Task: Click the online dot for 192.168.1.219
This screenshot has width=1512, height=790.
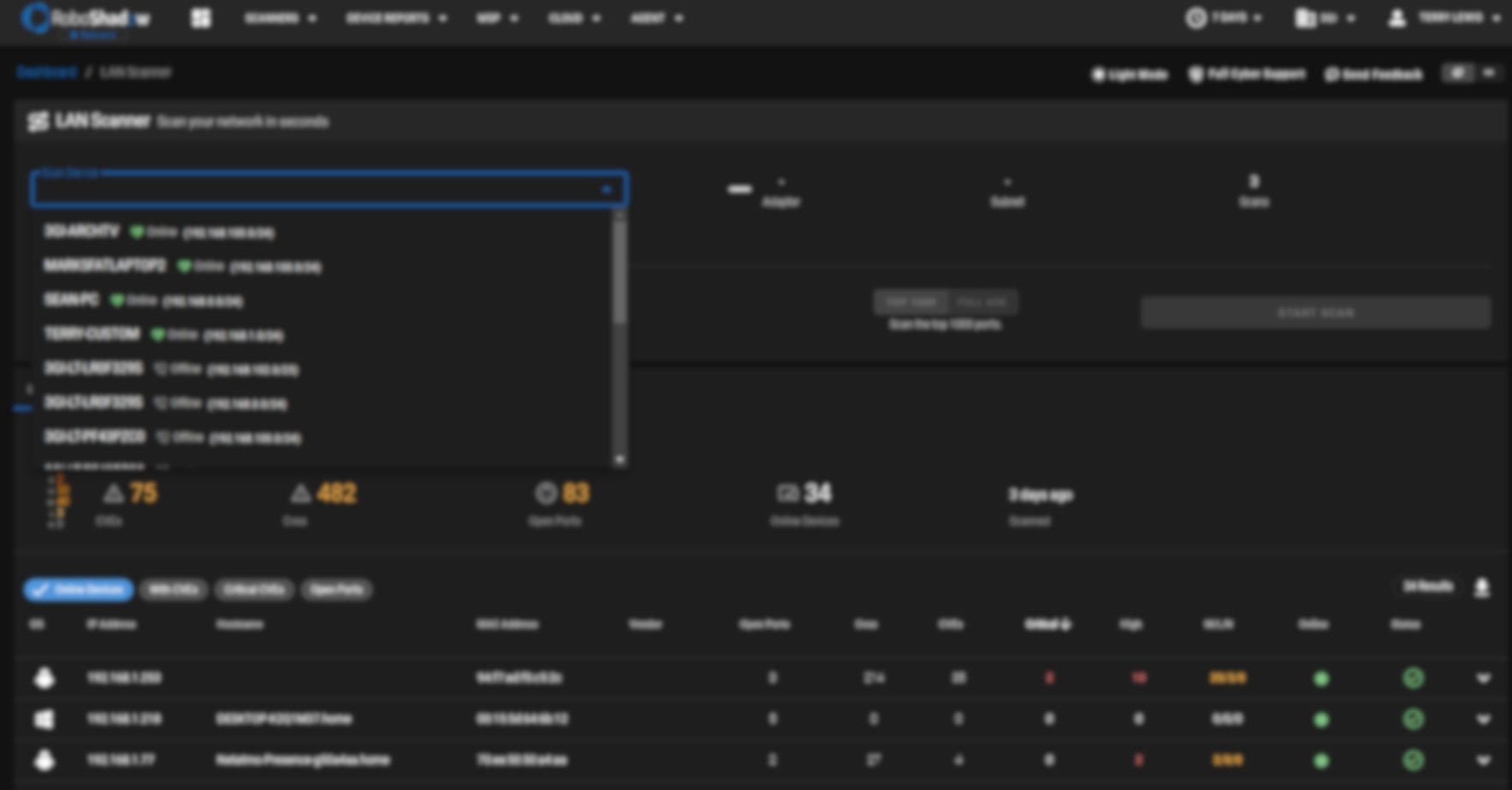Action: tap(1321, 720)
